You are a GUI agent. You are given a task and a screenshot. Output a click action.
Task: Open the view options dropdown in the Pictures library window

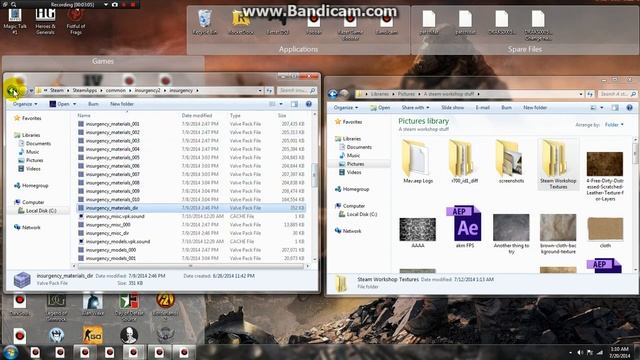(602, 108)
